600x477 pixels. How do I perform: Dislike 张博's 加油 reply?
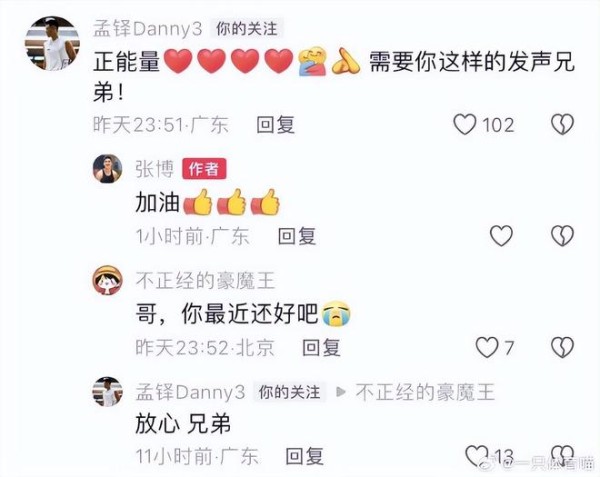[x=562, y=235]
